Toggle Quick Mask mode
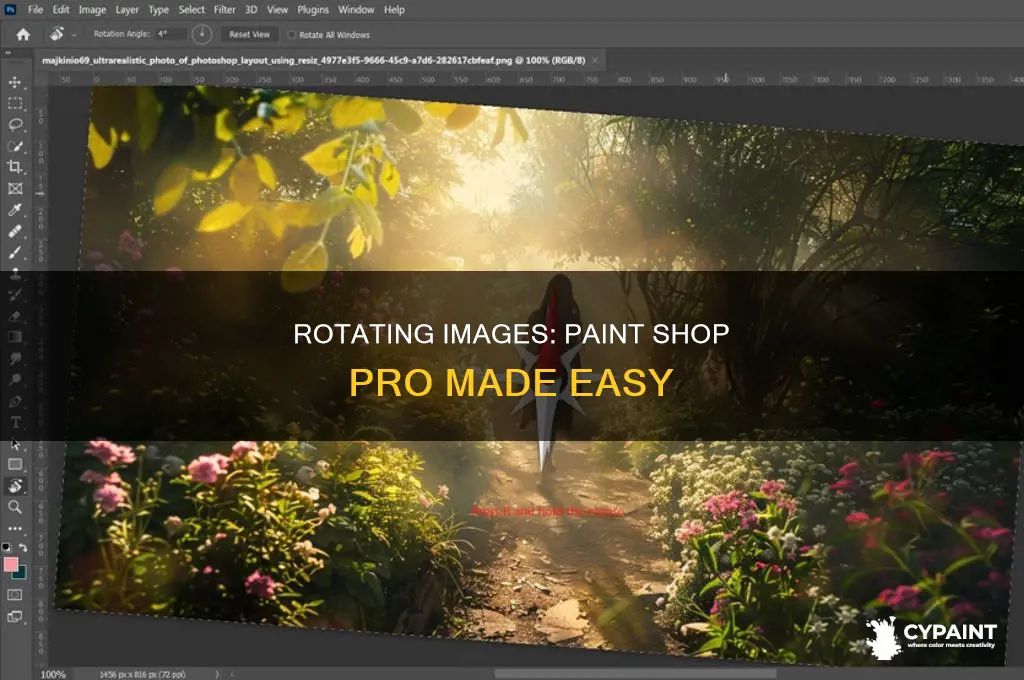 (14, 594)
